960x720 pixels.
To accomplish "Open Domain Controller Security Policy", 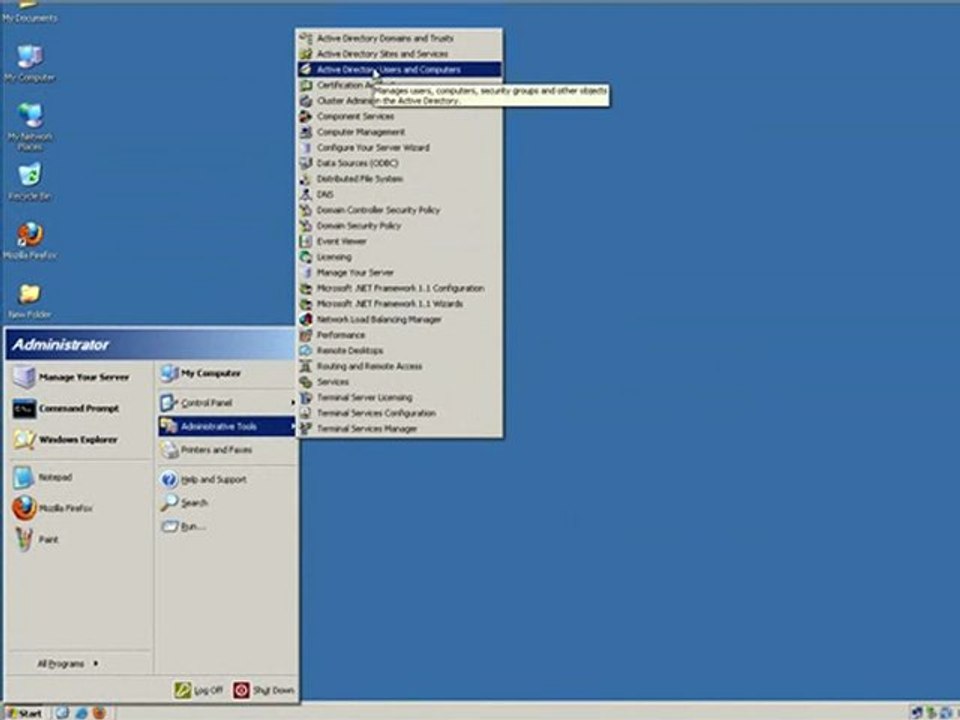I will point(399,210).
